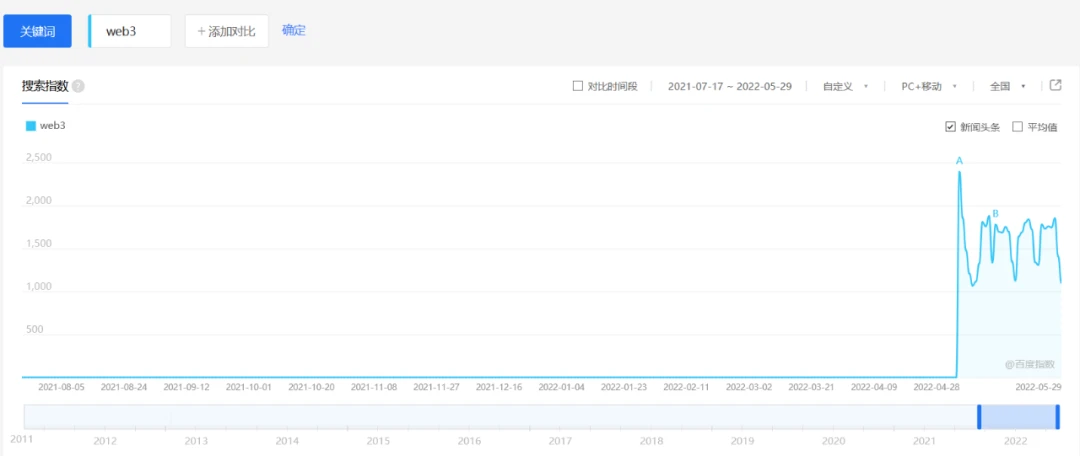Screen dimensions: 1080x456
Task: Open the date range 2021-07-17 ~ 2022-05-29 picker
Action: coord(729,86)
